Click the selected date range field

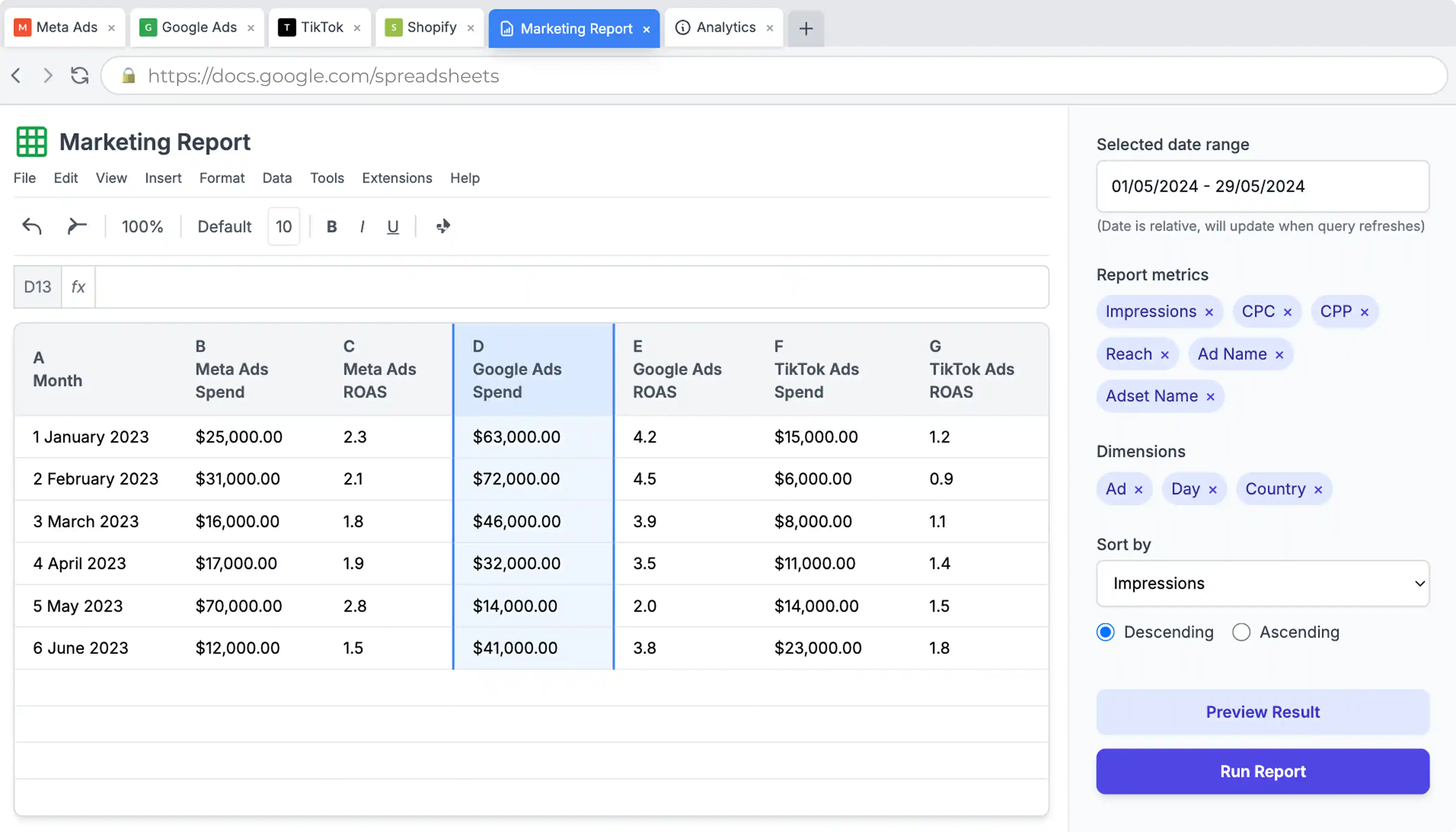pos(1263,186)
